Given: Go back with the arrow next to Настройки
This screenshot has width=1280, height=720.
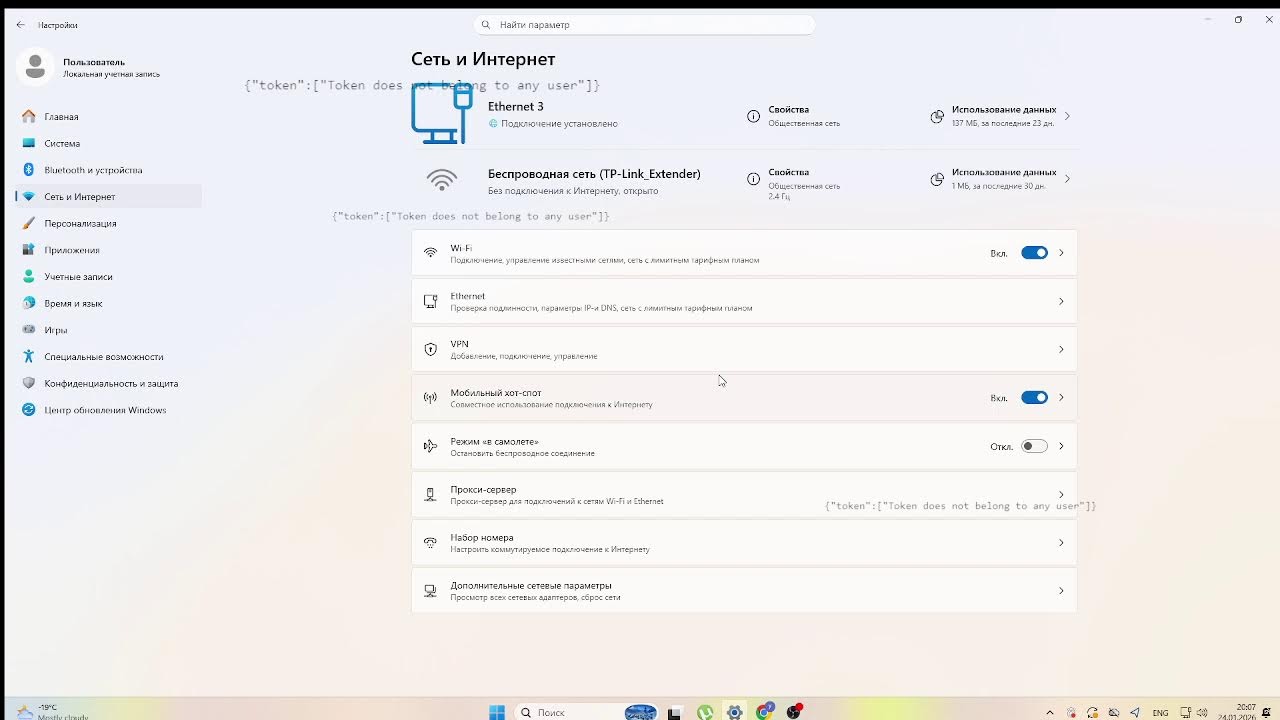Looking at the screenshot, I should tap(21, 25).
